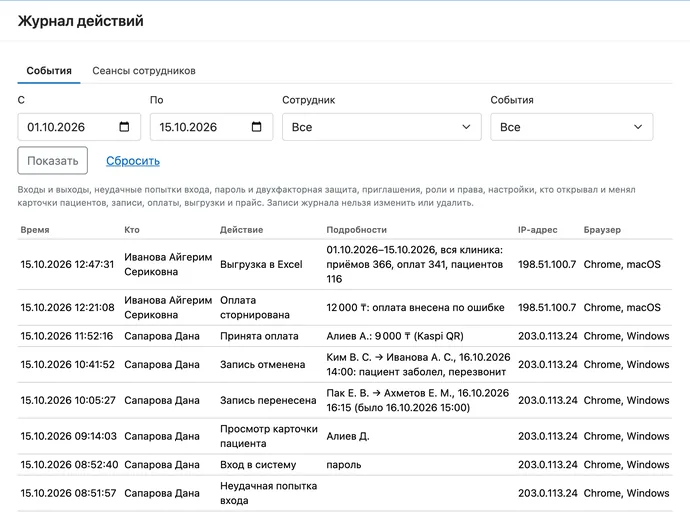Click details приёмов 366, оплат 341
The width and height of the screenshot is (690, 523).
click(x=415, y=265)
